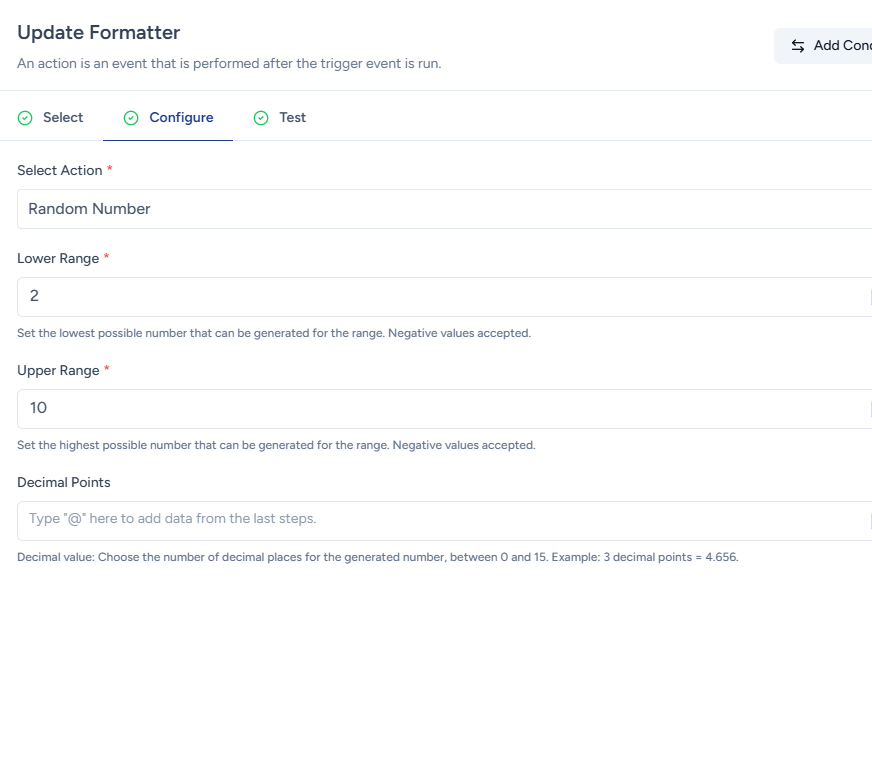
Task: Click the decimal value example hint text
Action: (377, 557)
